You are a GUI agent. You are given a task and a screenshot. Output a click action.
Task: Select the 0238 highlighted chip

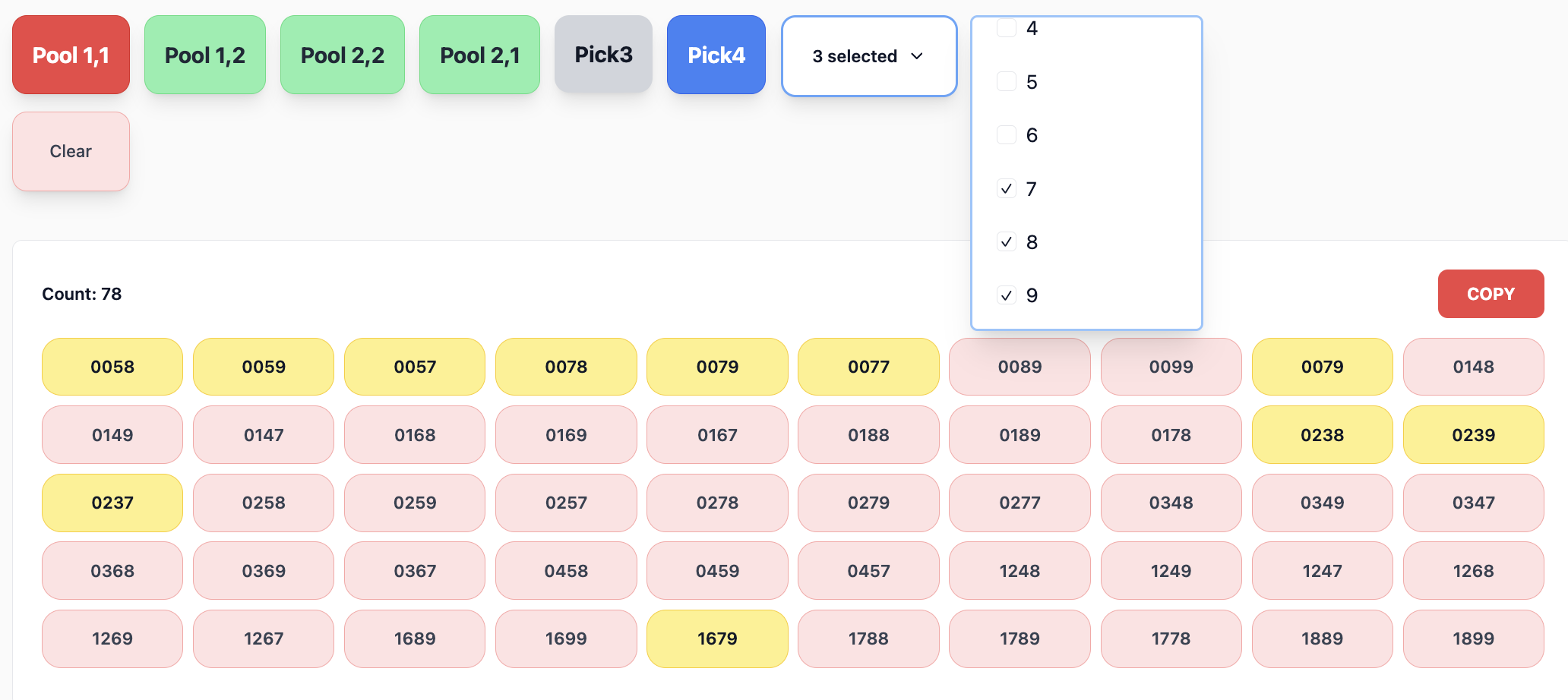(1322, 435)
